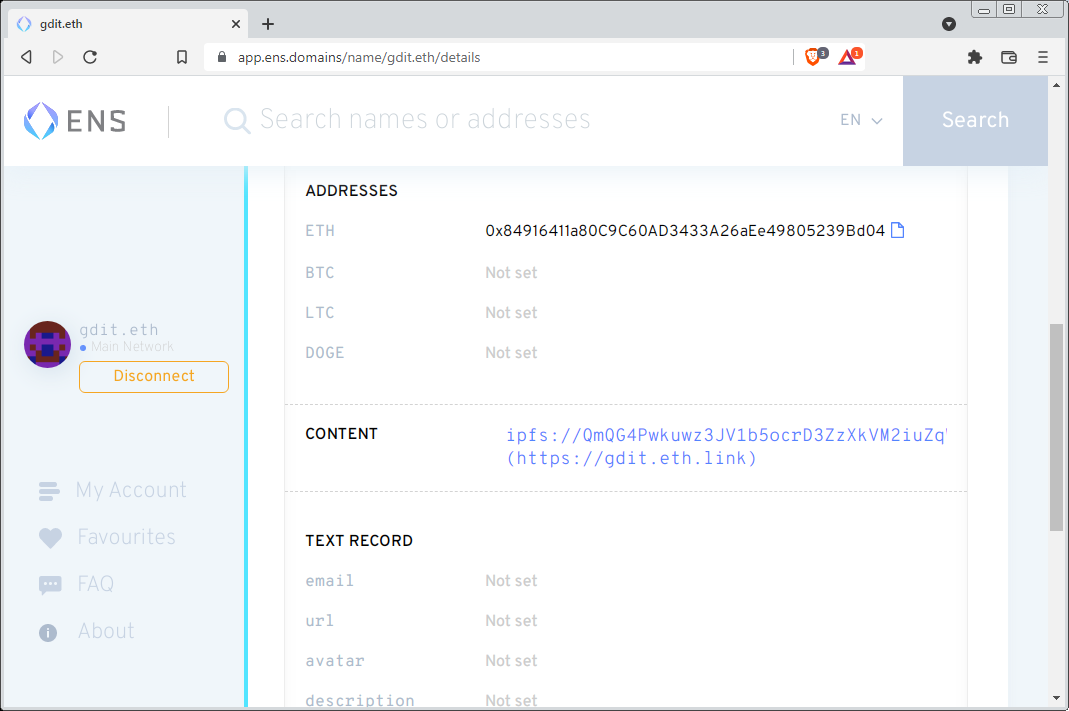
Task: Click the site lock icon in address bar
Action: click(222, 57)
